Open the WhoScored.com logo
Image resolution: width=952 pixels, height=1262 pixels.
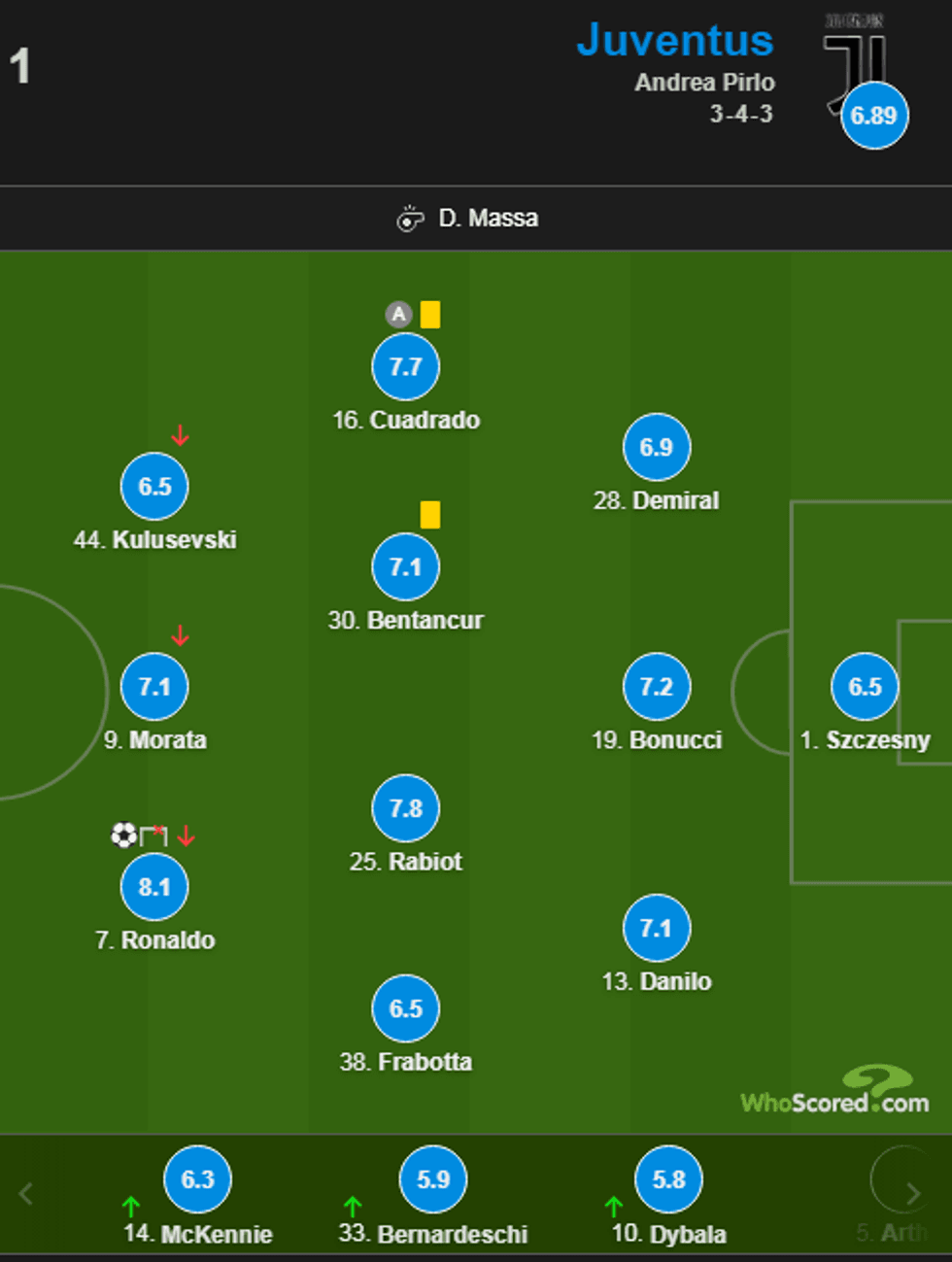click(835, 1092)
